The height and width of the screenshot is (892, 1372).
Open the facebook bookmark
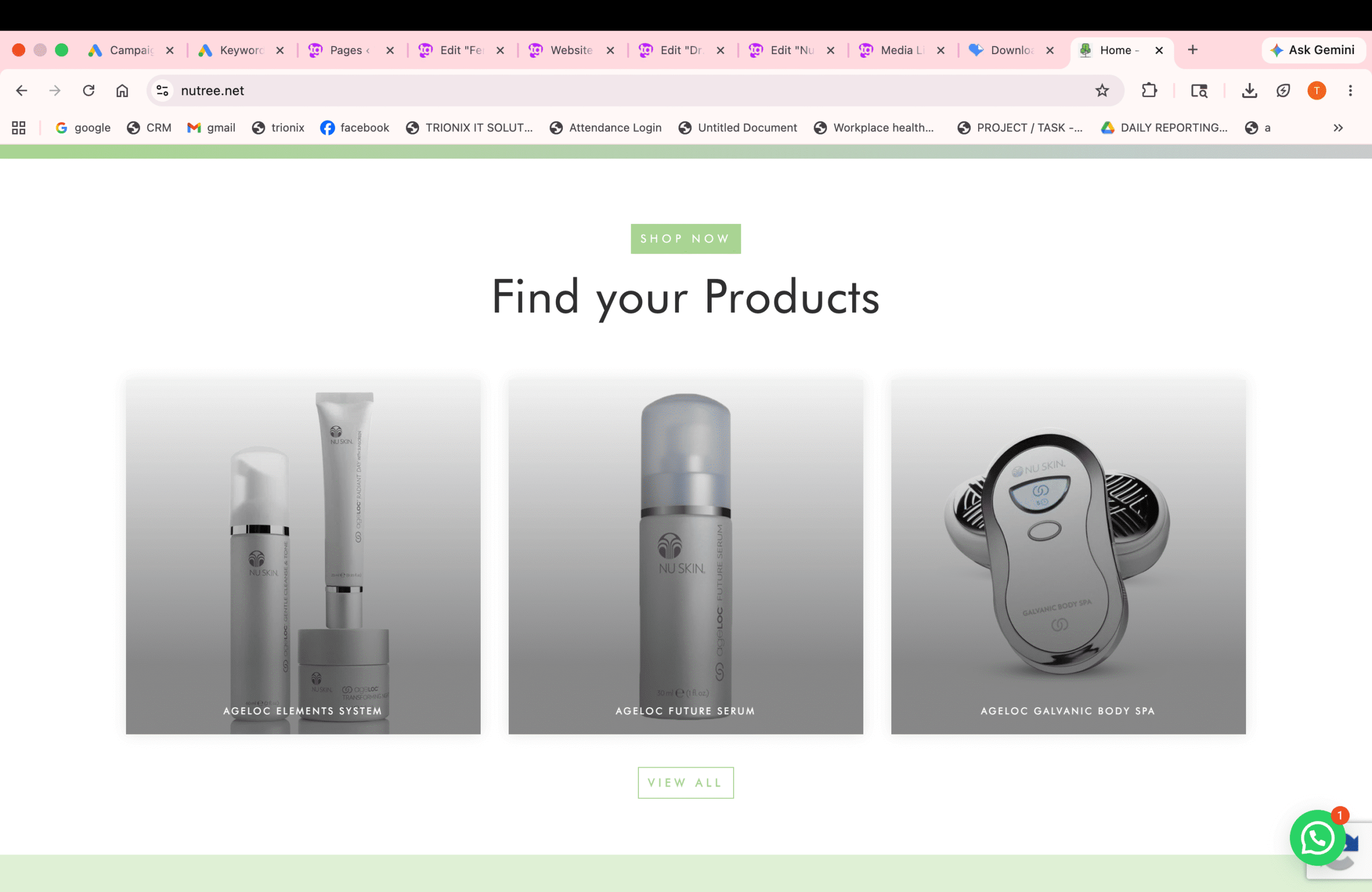[x=355, y=128]
